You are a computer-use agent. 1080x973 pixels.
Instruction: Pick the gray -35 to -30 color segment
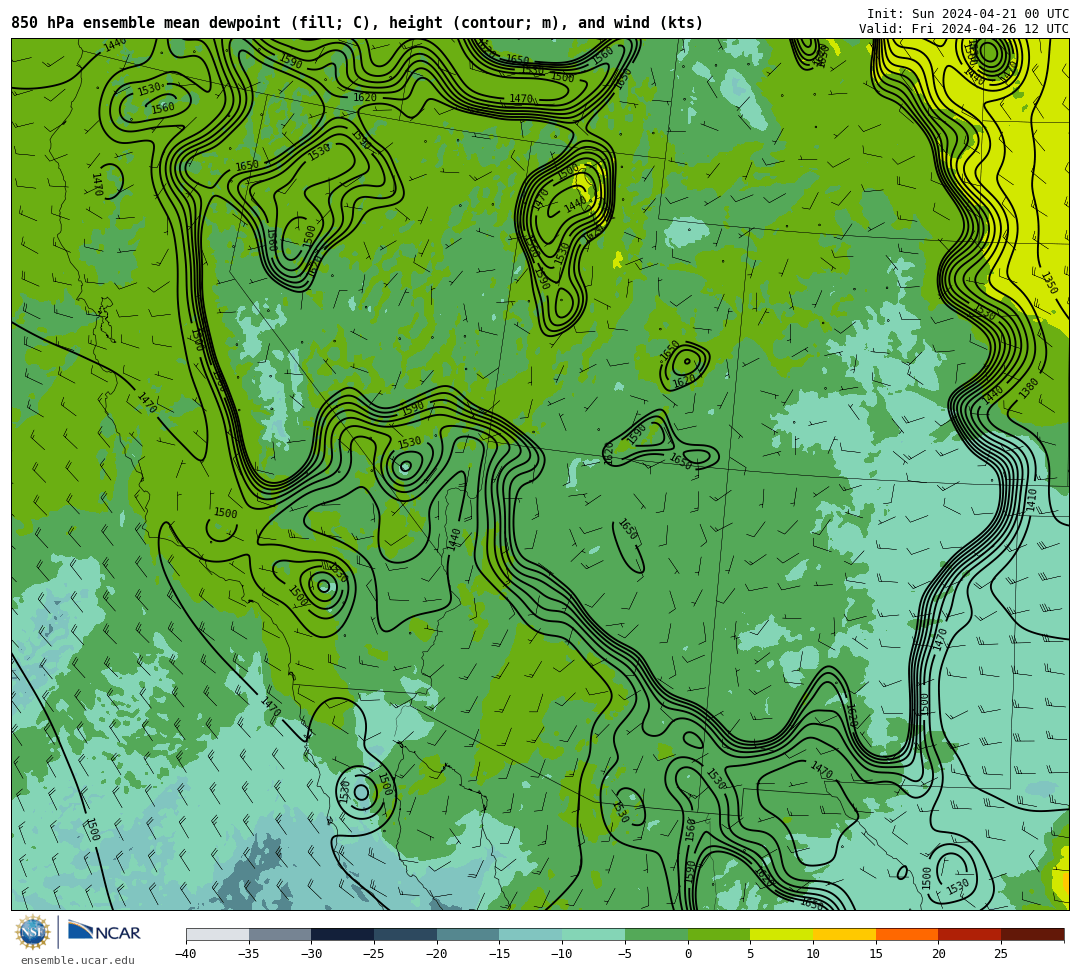click(280, 934)
